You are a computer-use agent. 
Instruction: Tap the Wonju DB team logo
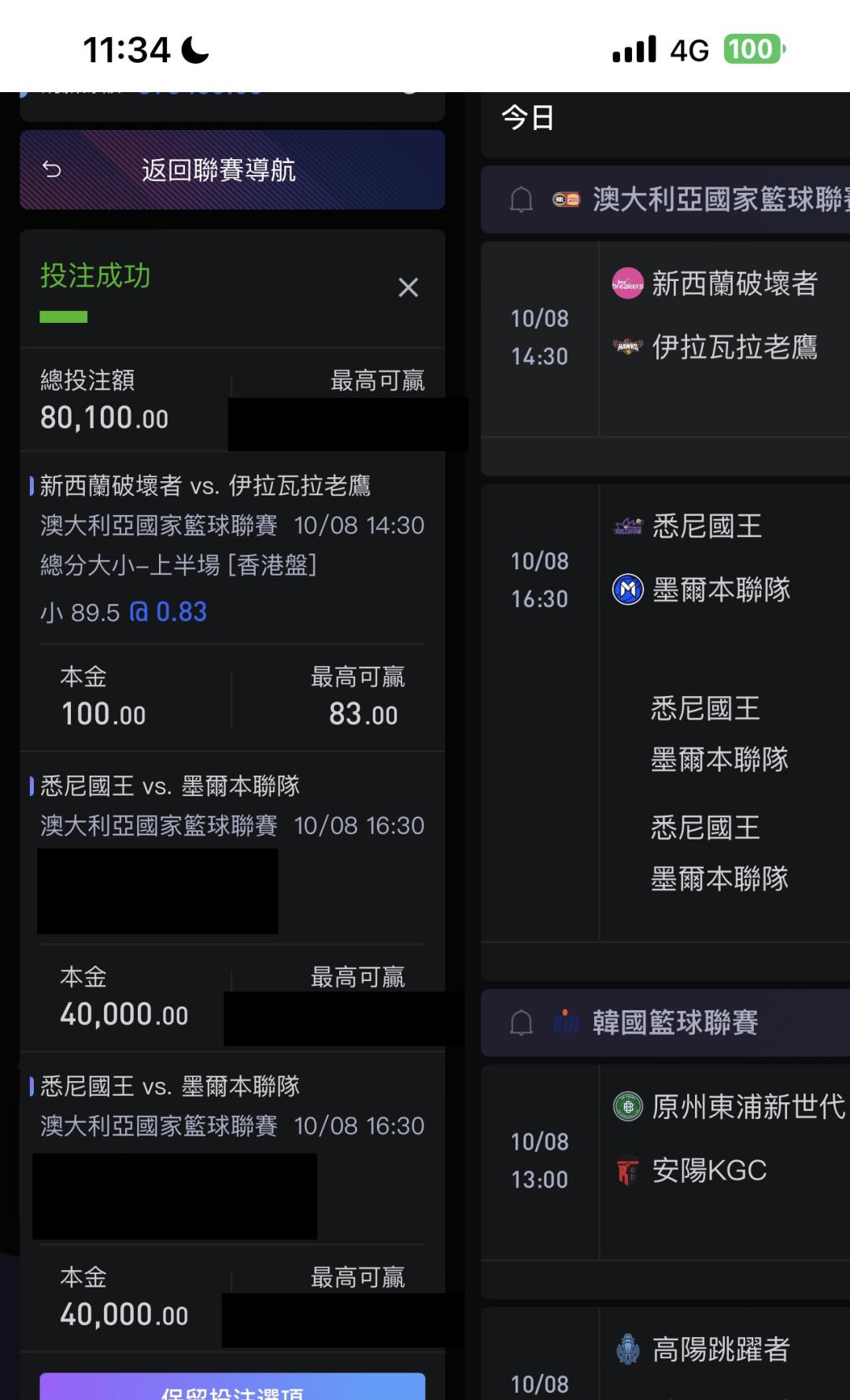pos(627,1106)
